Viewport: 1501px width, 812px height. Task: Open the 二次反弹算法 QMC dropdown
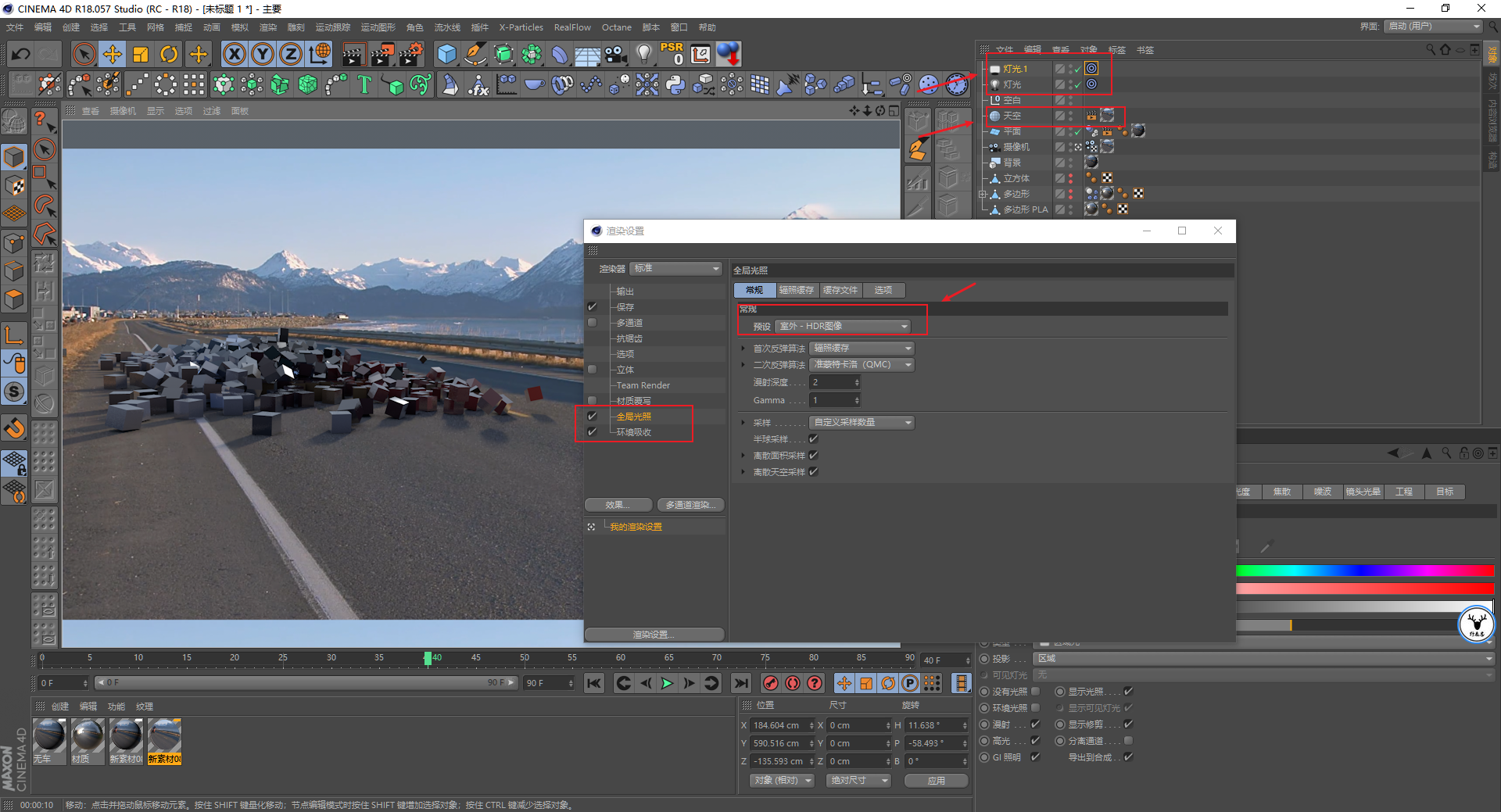862,365
